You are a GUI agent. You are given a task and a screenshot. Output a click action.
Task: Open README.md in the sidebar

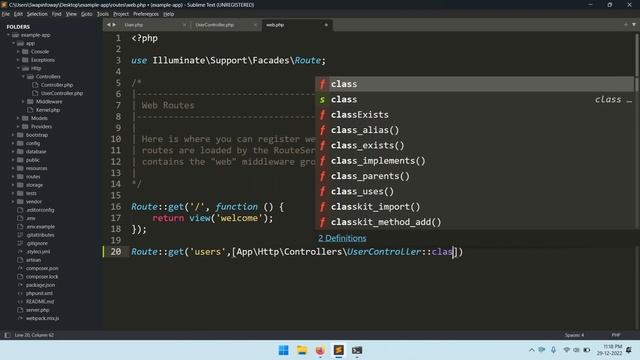40,302
